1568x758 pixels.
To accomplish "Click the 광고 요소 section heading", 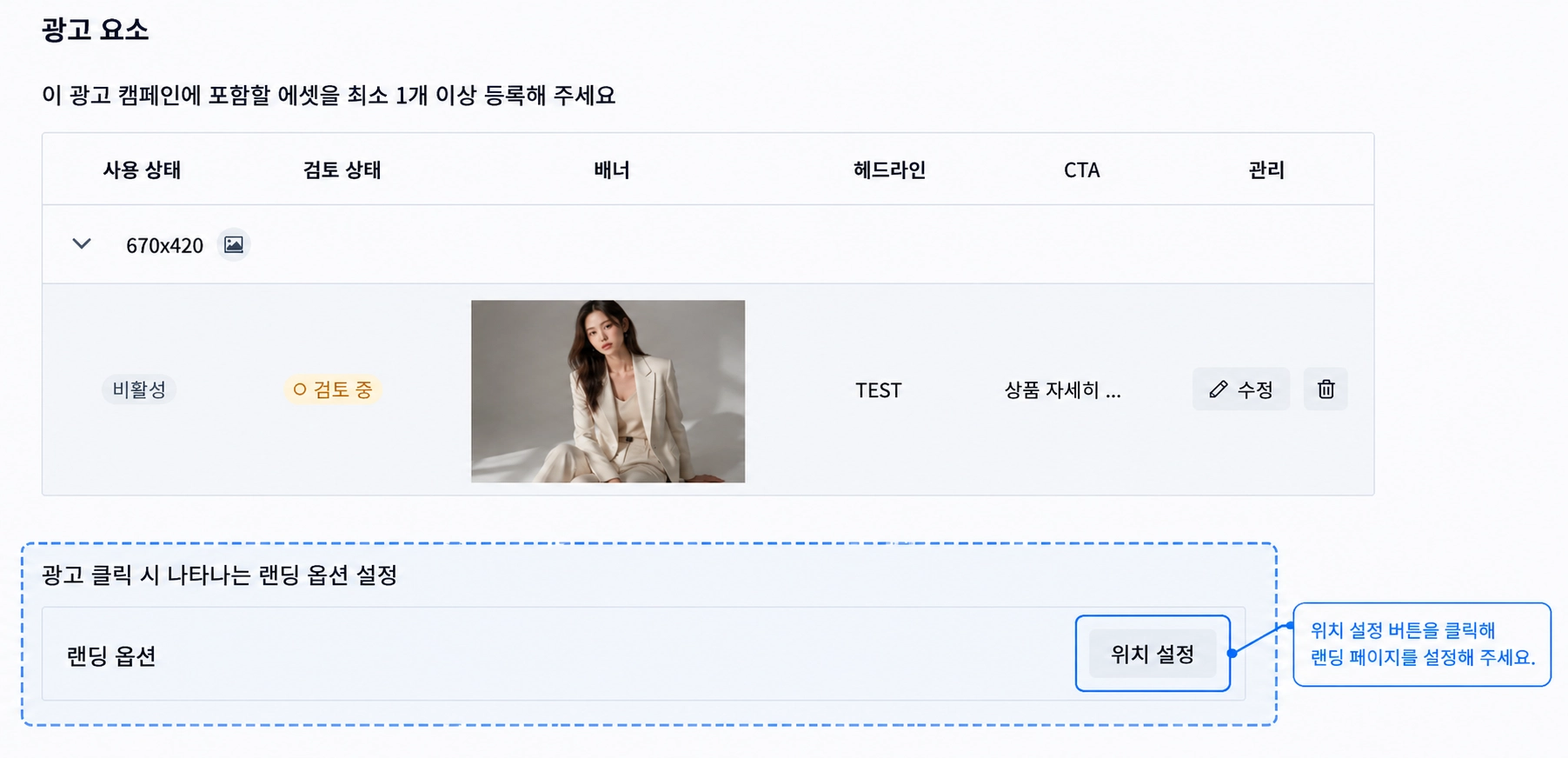I will [96, 30].
